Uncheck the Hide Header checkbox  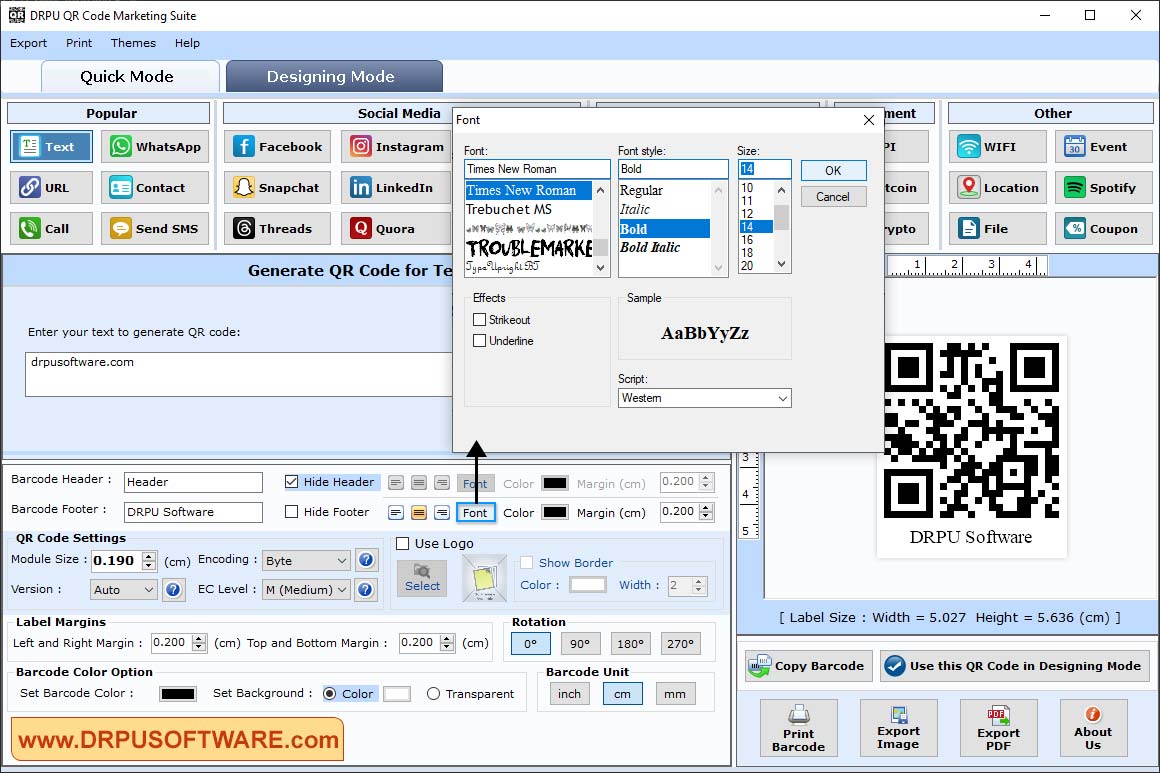[291, 482]
